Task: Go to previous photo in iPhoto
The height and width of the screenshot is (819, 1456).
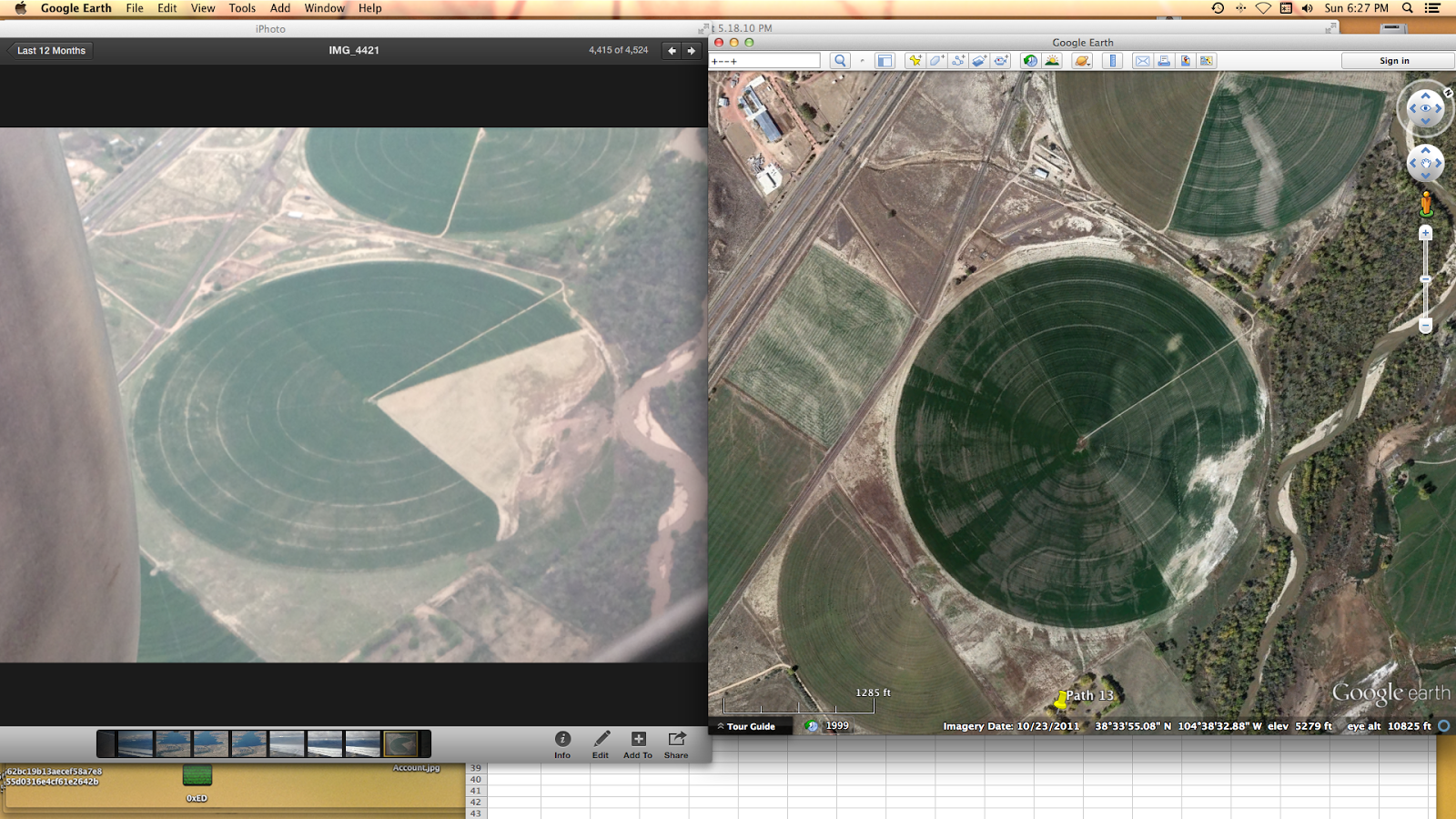Action: (x=672, y=51)
